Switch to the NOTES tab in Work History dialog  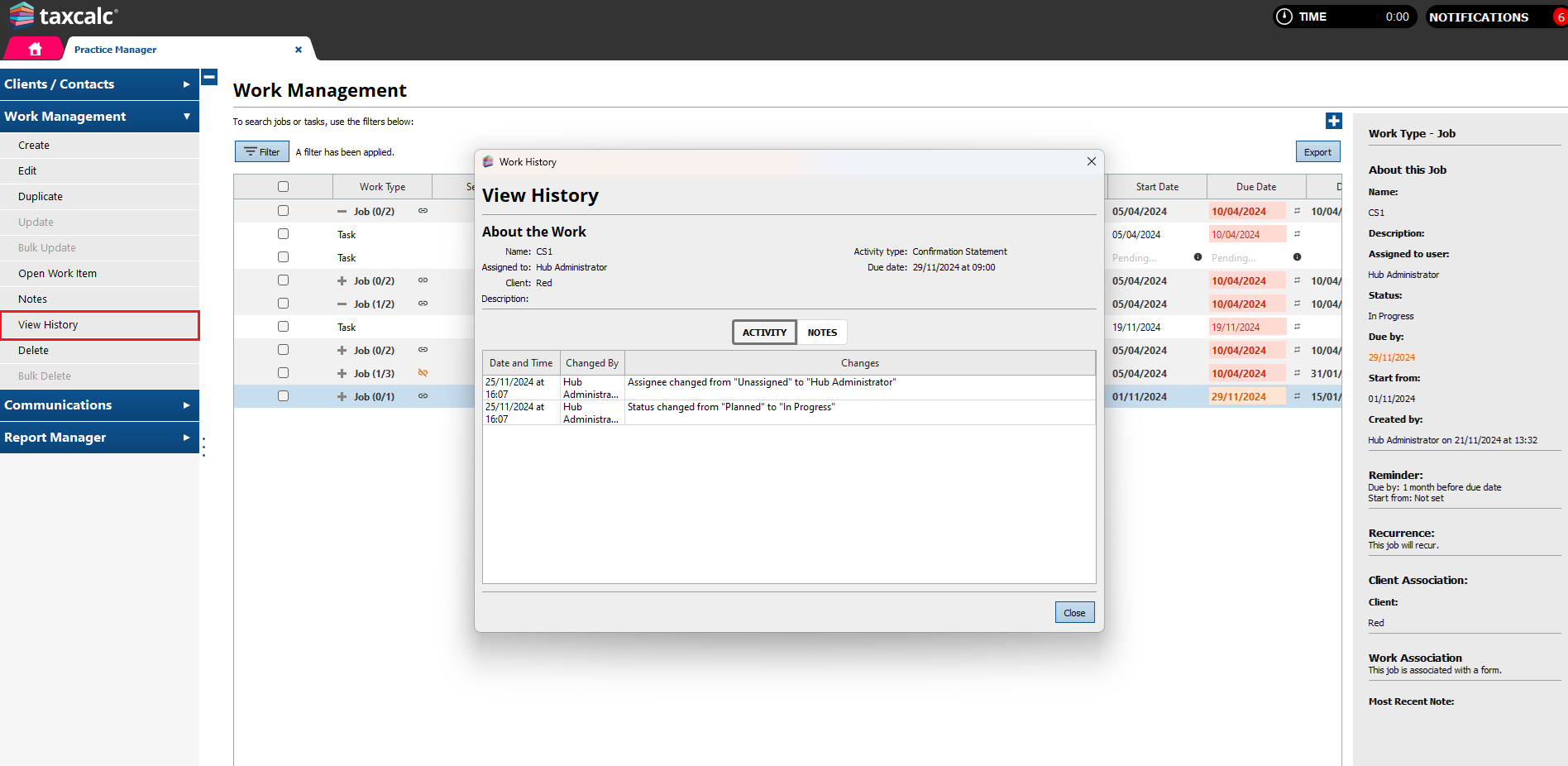tap(821, 332)
